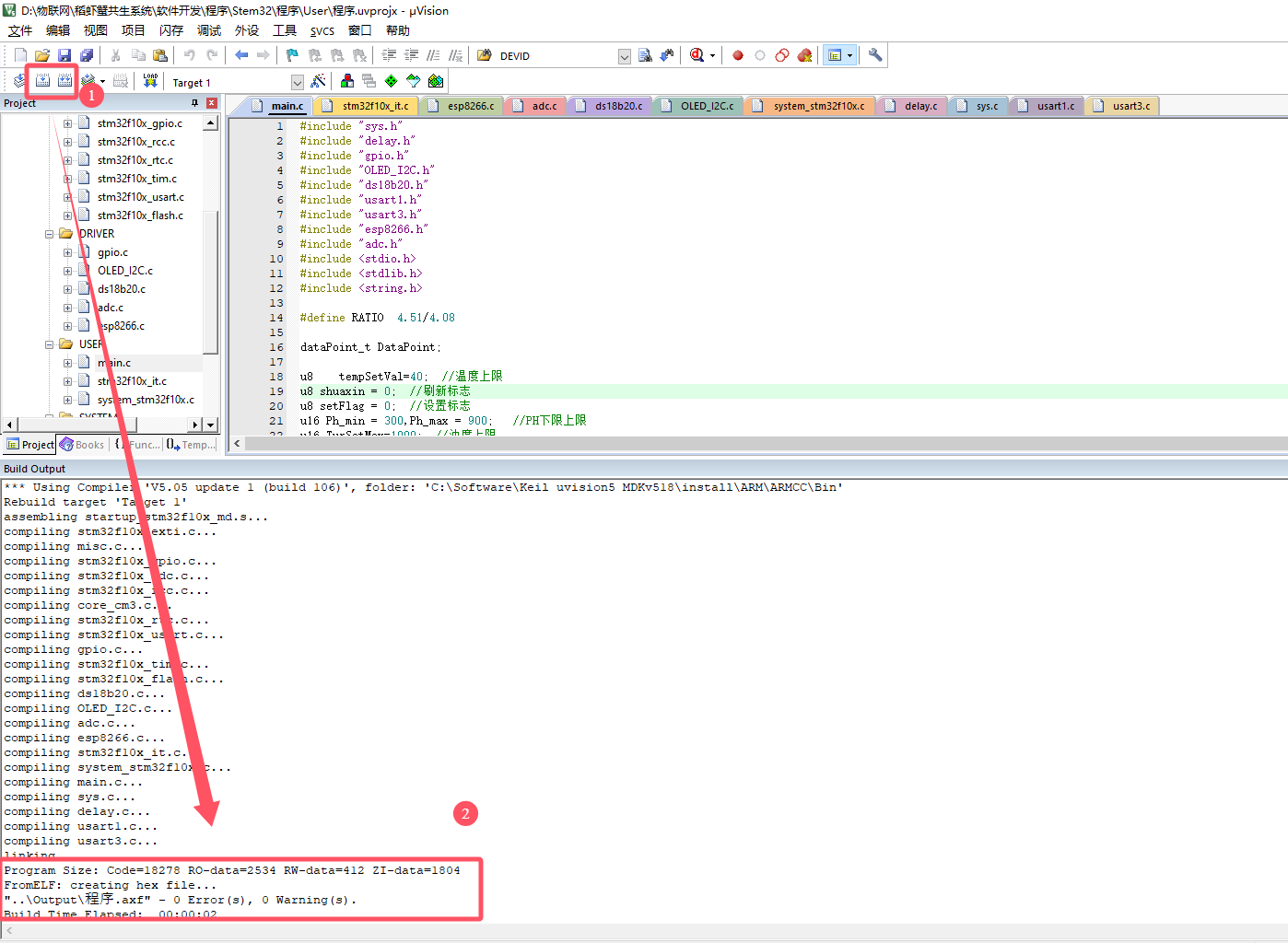
Task: Comment out the selected lines
Action: (433, 55)
